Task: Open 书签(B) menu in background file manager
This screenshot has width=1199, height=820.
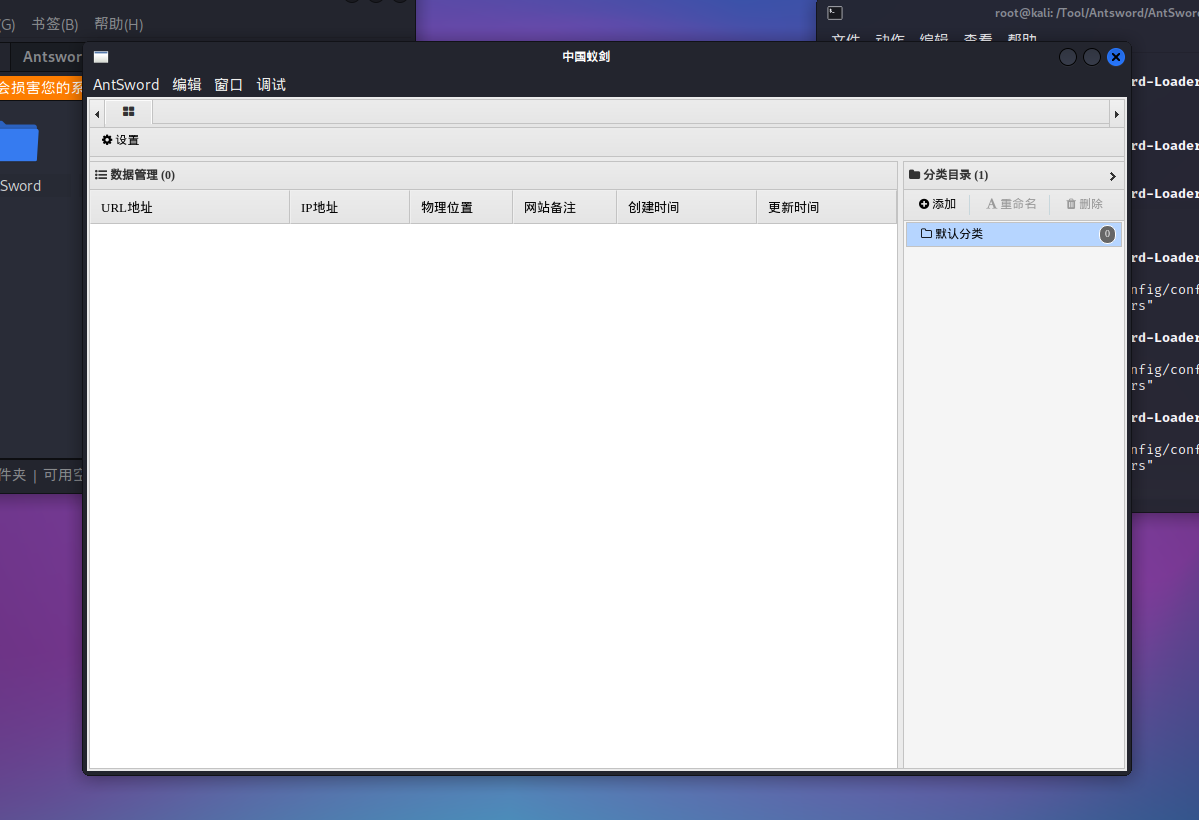Action: coord(55,24)
